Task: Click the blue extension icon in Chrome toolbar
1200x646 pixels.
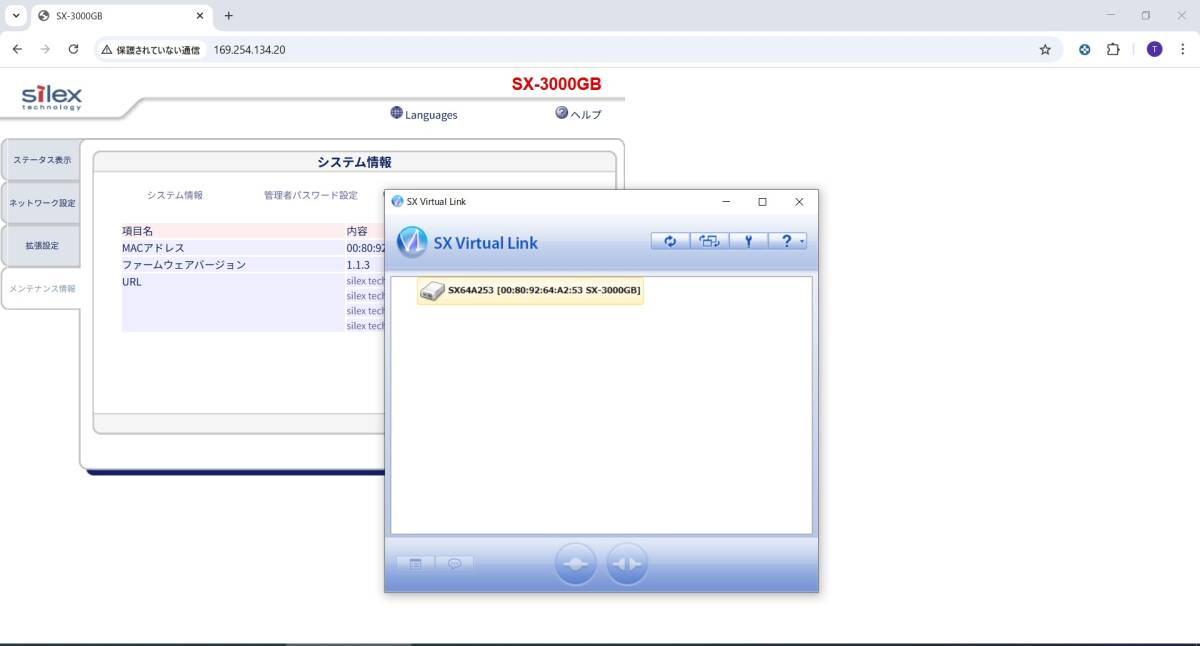Action: (x=1084, y=49)
